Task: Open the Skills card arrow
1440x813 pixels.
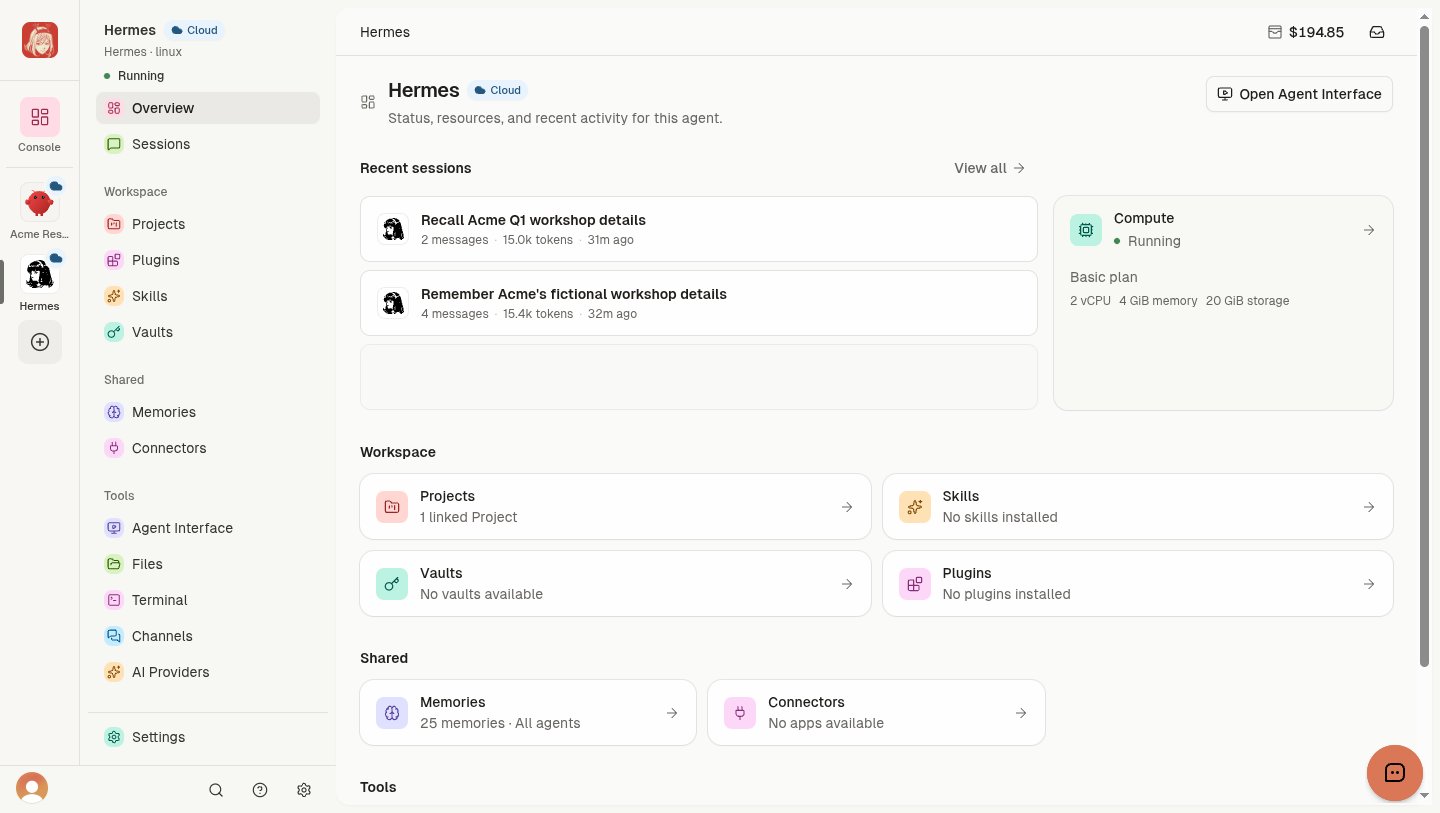Action: [x=1369, y=507]
